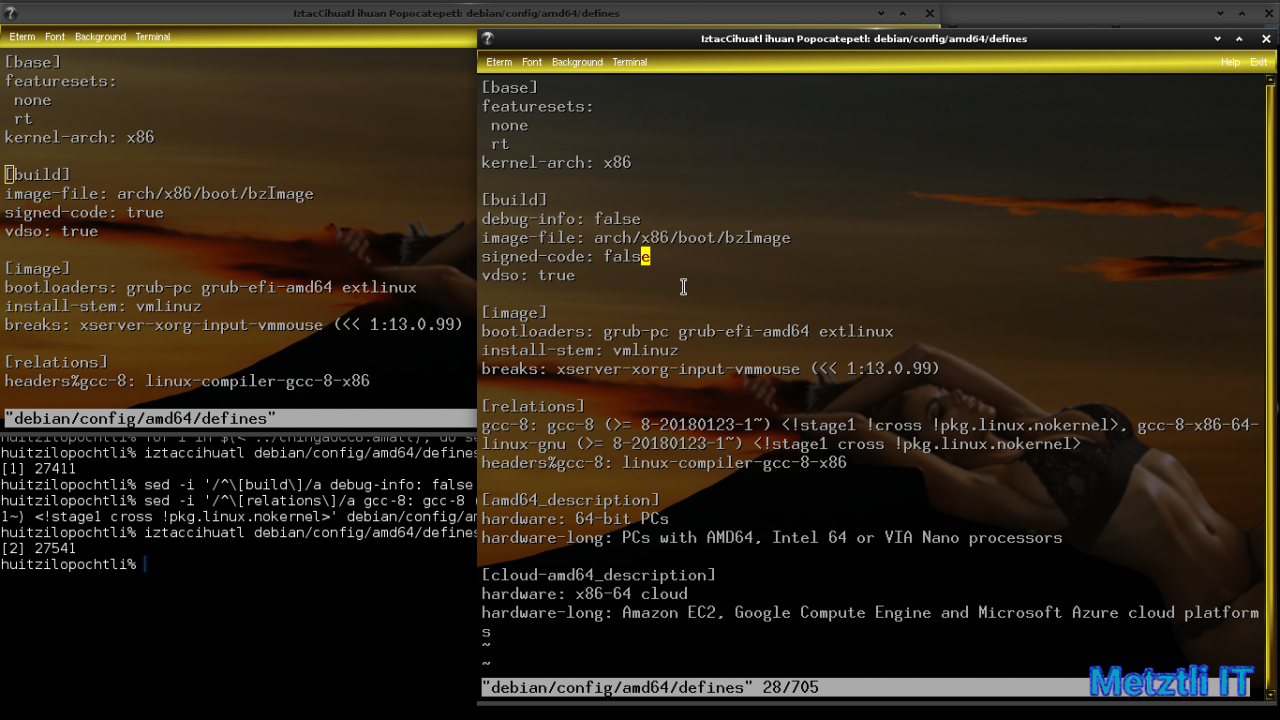Click Exit in front window menu bar
The height and width of the screenshot is (720, 1280).
pos(1258,62)
